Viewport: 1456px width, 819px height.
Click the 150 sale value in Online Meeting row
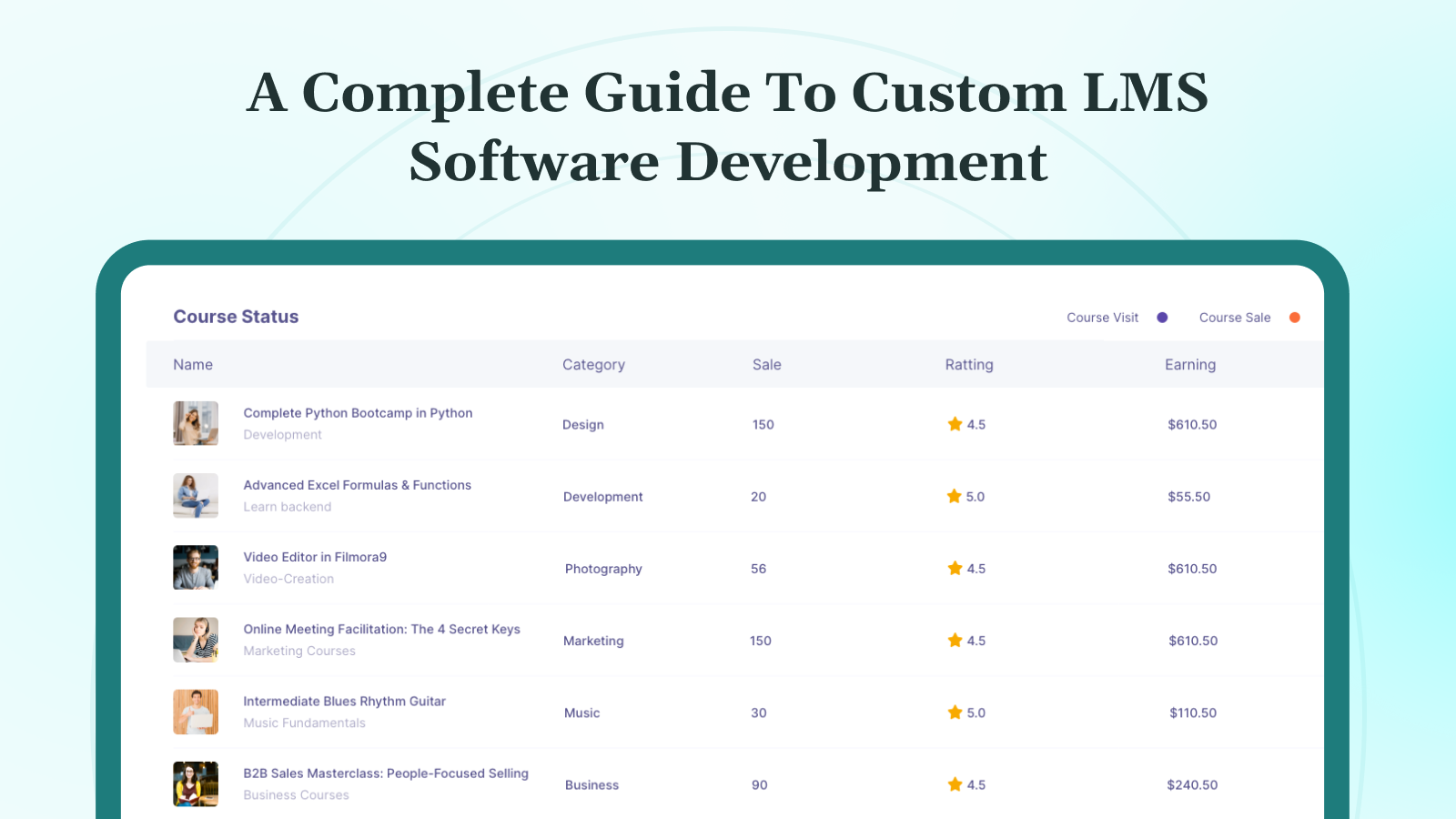(761, 641)
